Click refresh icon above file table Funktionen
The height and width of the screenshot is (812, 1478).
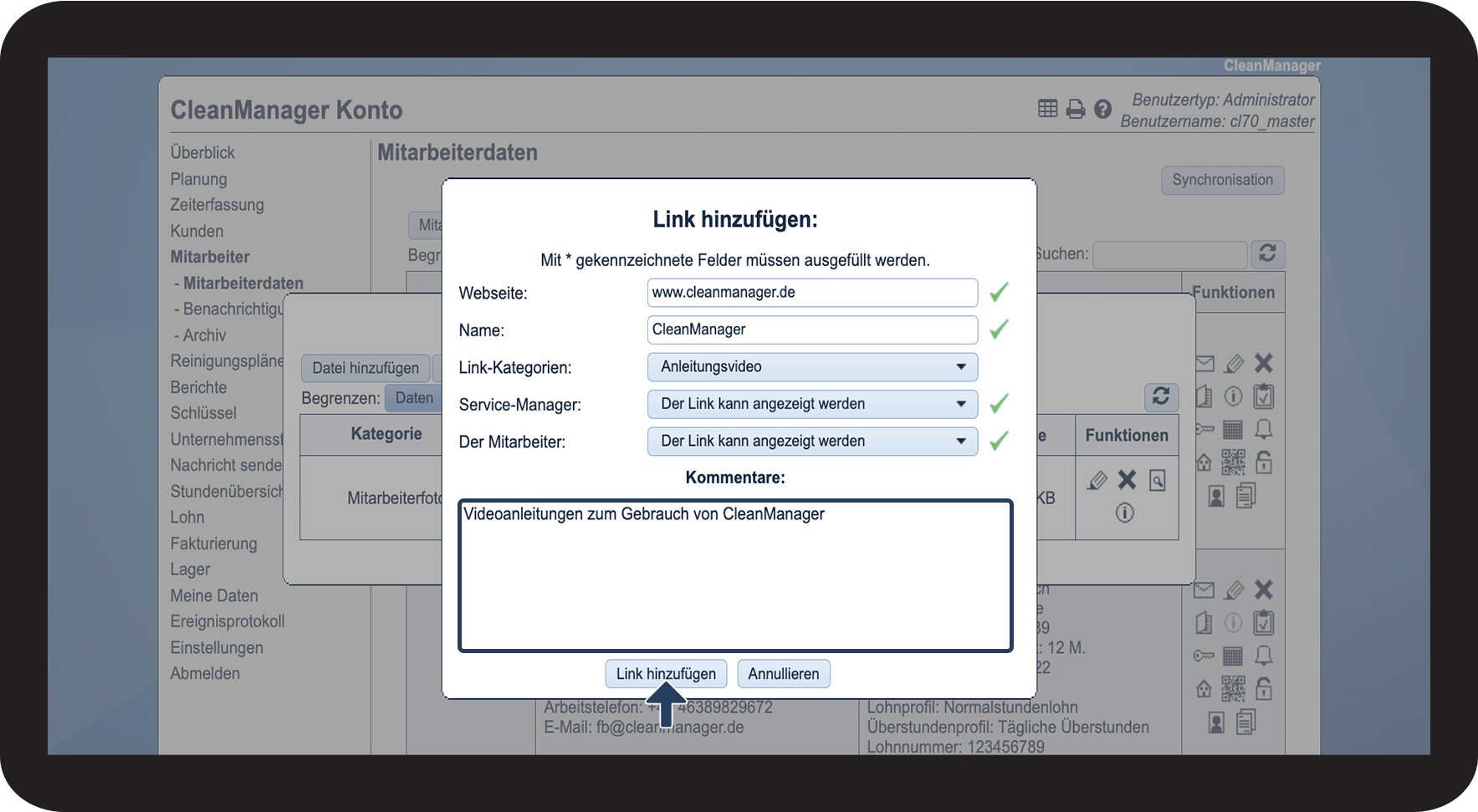(1161, 396)
